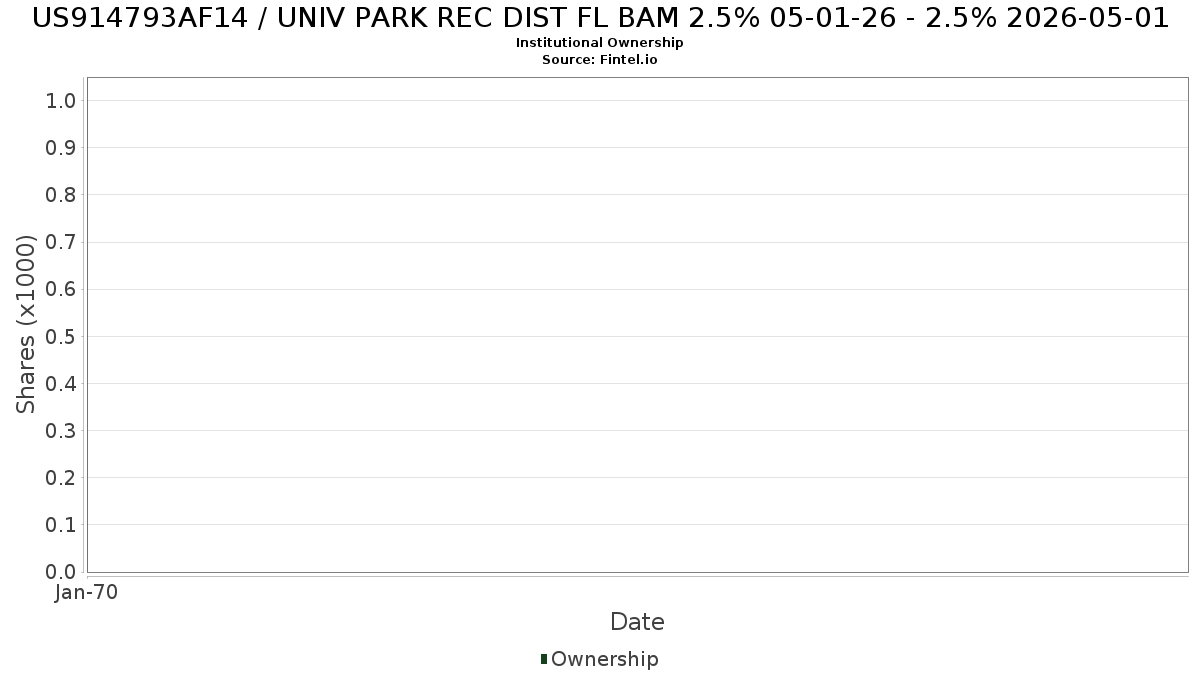
Task: Select the 0.1 y-axis tick label
Action: coord(61,524)
